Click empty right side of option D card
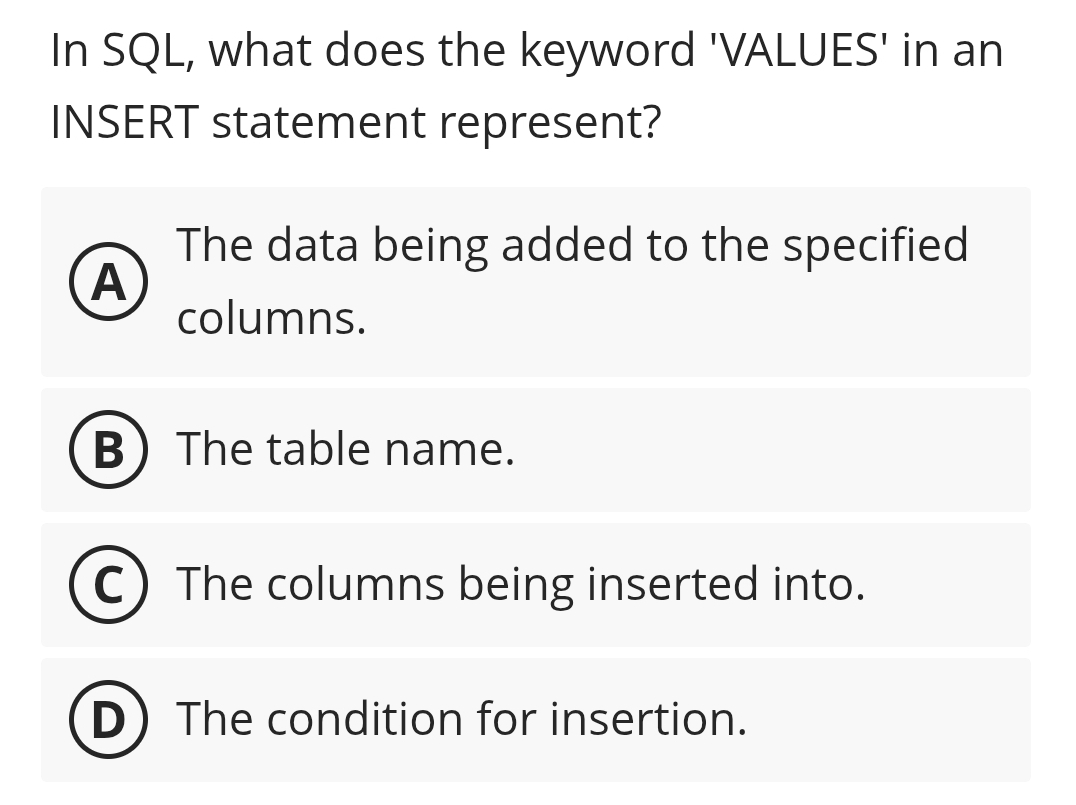Image resolution: width=1076 pixels, height=805 pixels. (x=900, y=720)
